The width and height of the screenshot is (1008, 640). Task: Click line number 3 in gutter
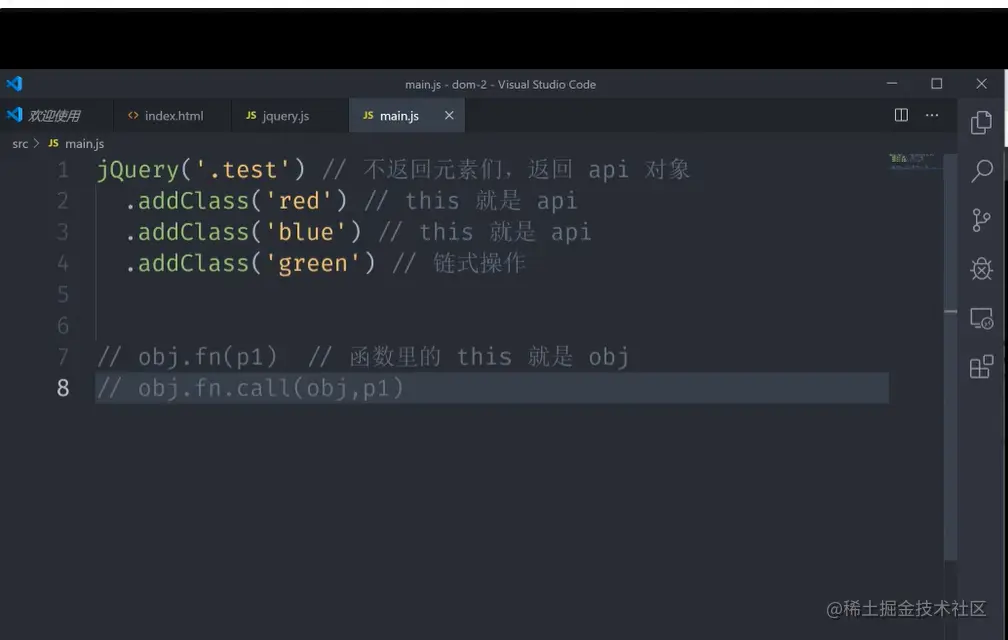[63, 232]
